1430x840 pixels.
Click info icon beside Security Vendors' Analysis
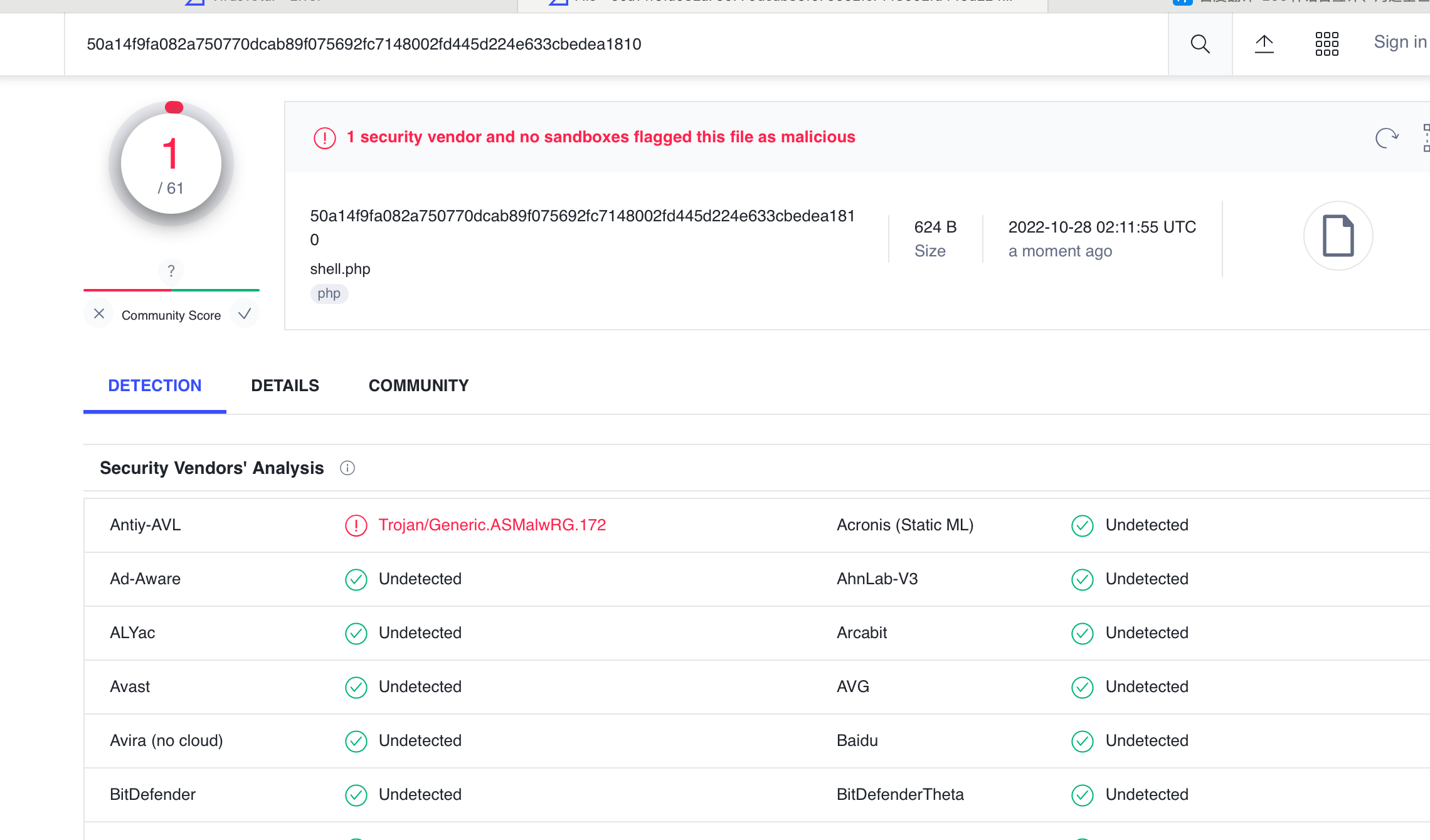pyautogui.click(x=347, y=468)
